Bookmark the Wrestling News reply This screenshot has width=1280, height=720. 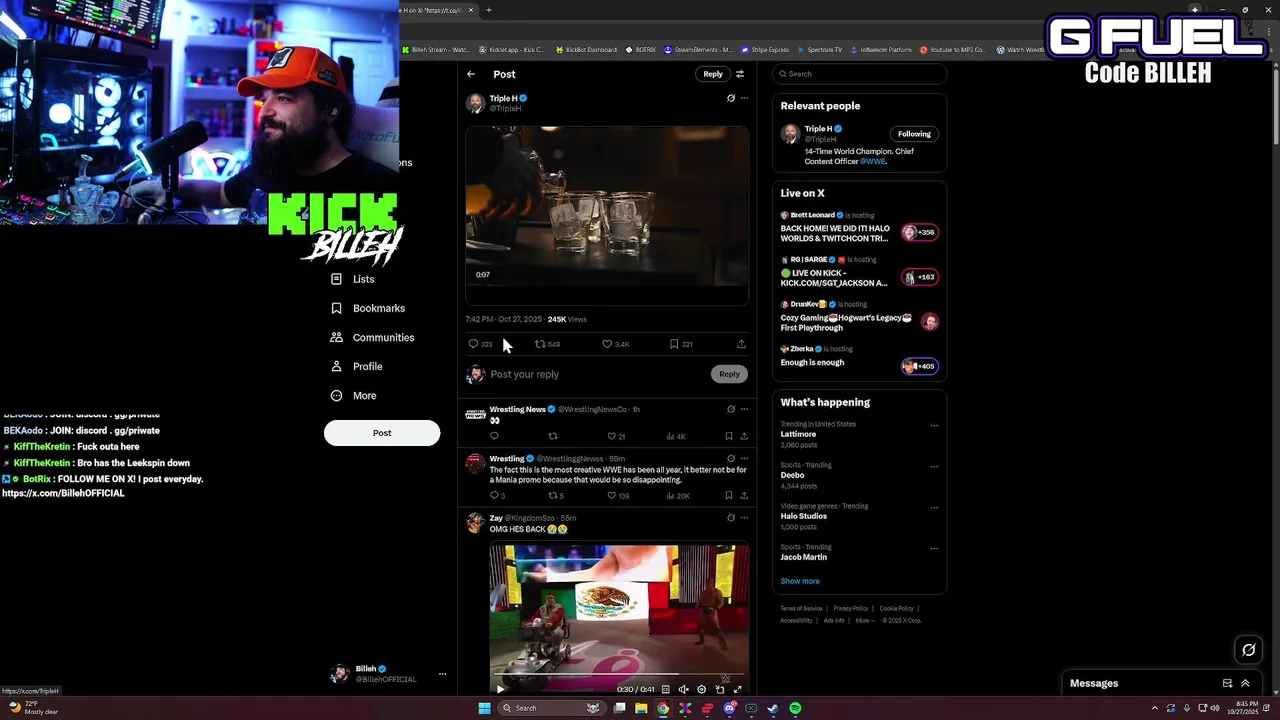[728, 436]
